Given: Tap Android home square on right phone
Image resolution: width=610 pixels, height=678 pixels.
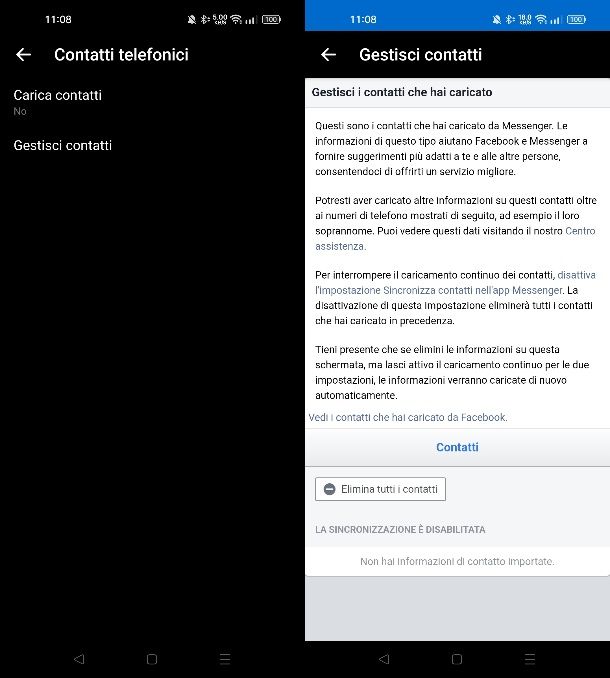Looking at the screenshot, I should (457, 659).
